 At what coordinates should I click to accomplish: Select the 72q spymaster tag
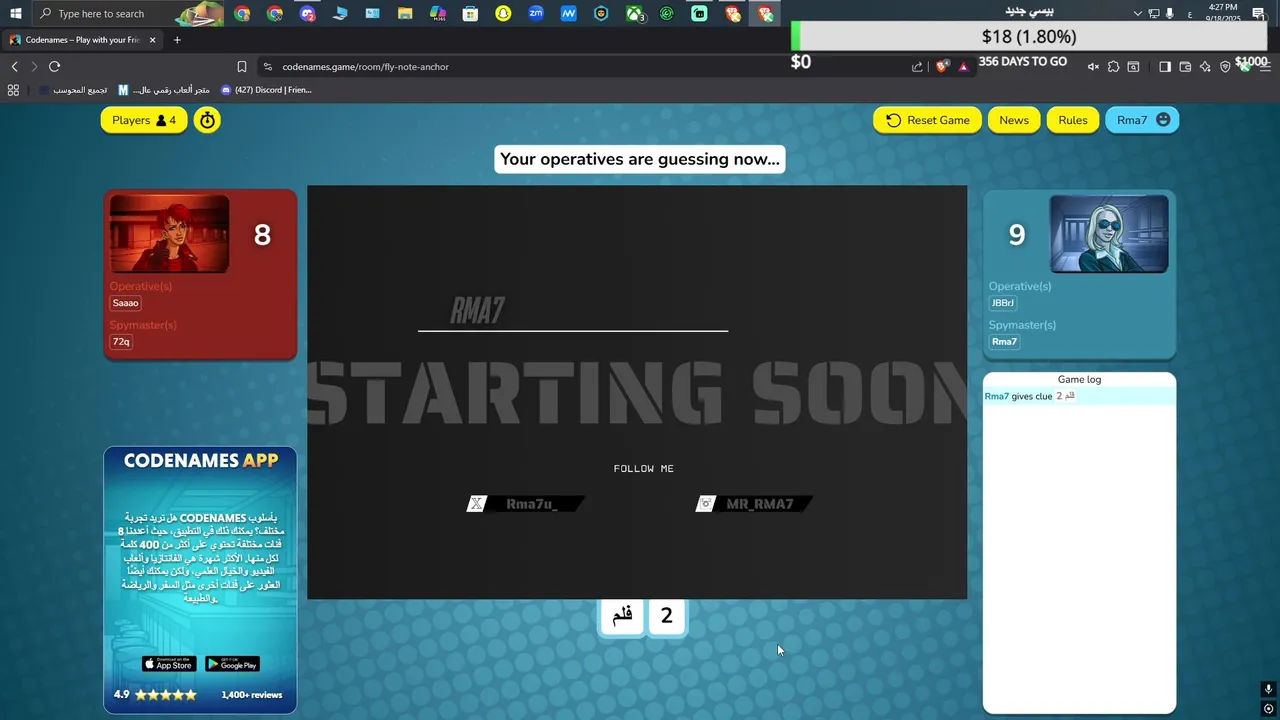click(121, 342)
